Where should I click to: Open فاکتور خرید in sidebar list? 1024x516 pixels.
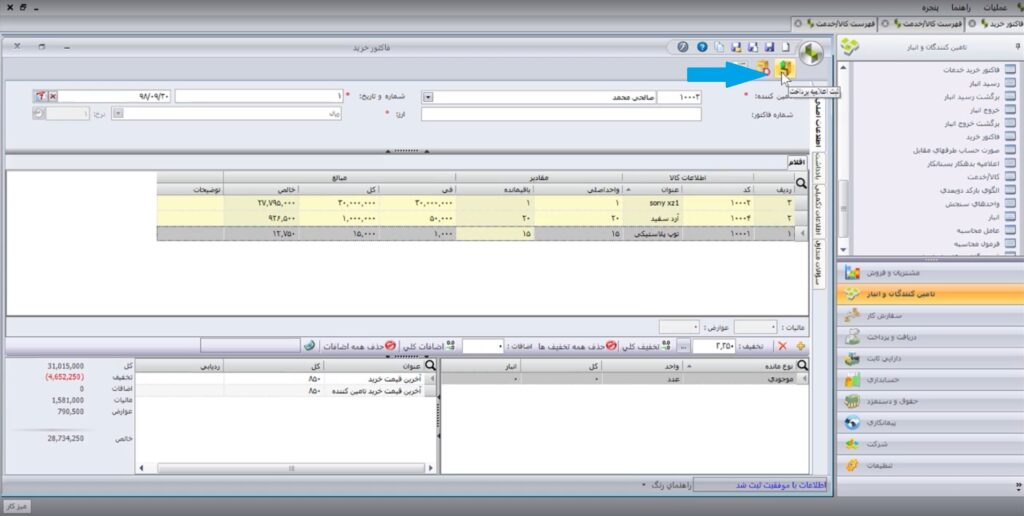pyautogui.click(x=982, y=137)
